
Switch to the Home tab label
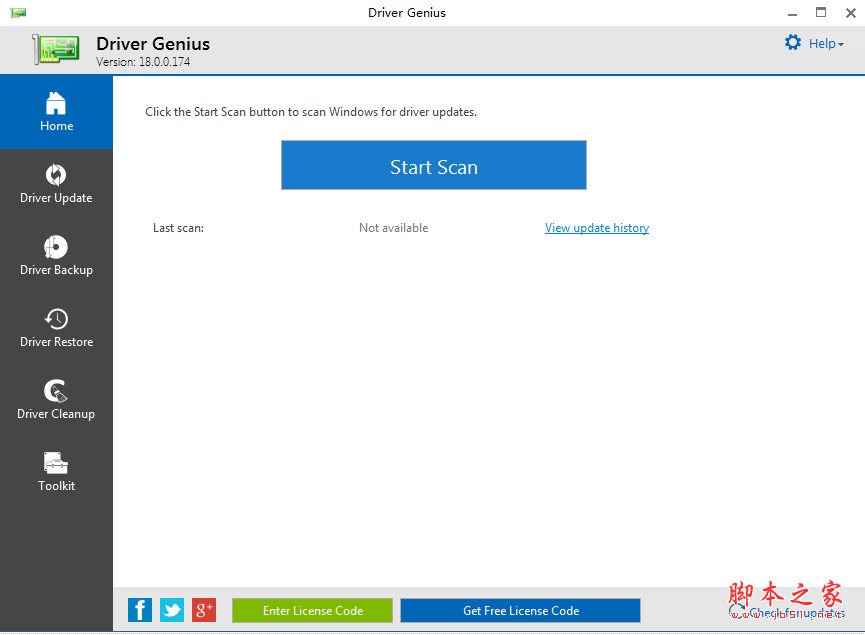click(x=56, y=126)
